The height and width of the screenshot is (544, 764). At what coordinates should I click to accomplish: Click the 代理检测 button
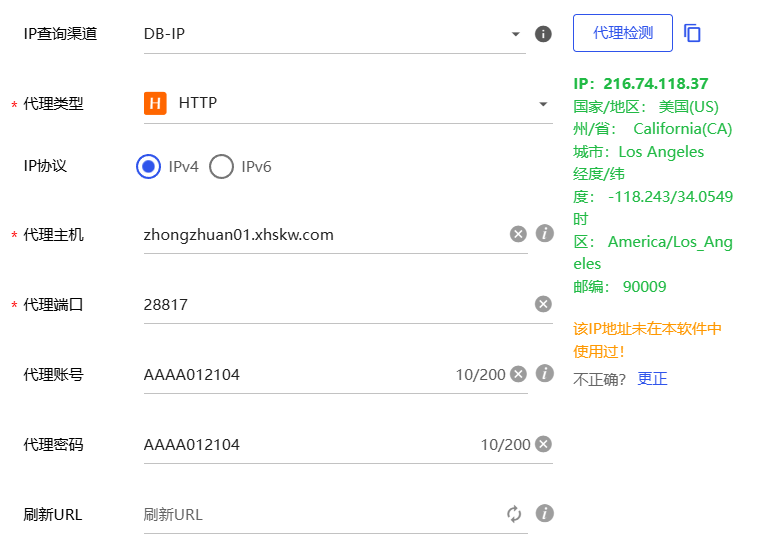622,33
